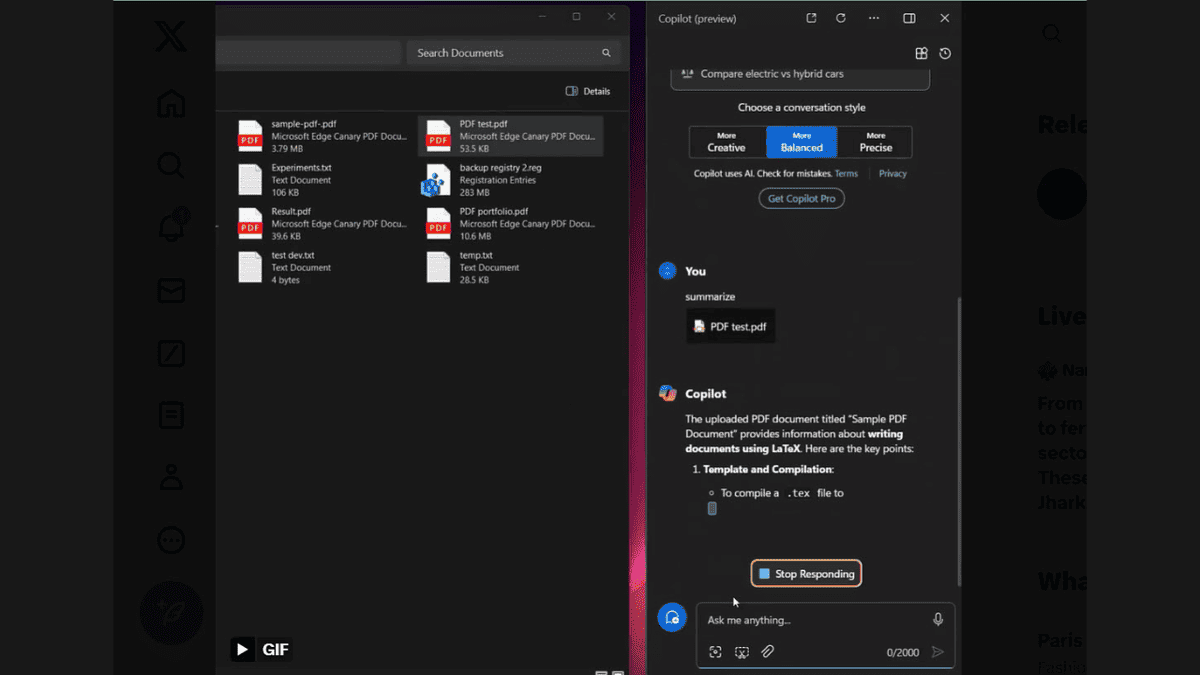Click Stop Responding button
The image size is (1200, 675).
tap(806, 574)
